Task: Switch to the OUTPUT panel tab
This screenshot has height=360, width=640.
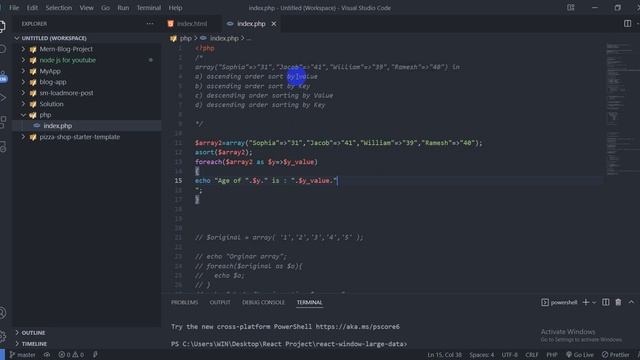Action: pyautogui.click(x=220, y=302)
